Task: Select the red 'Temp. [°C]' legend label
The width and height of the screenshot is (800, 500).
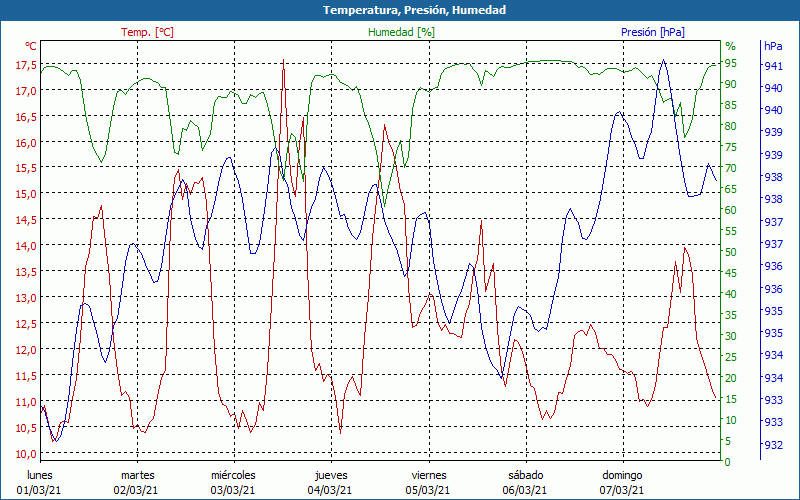Action: pos(147,32)
